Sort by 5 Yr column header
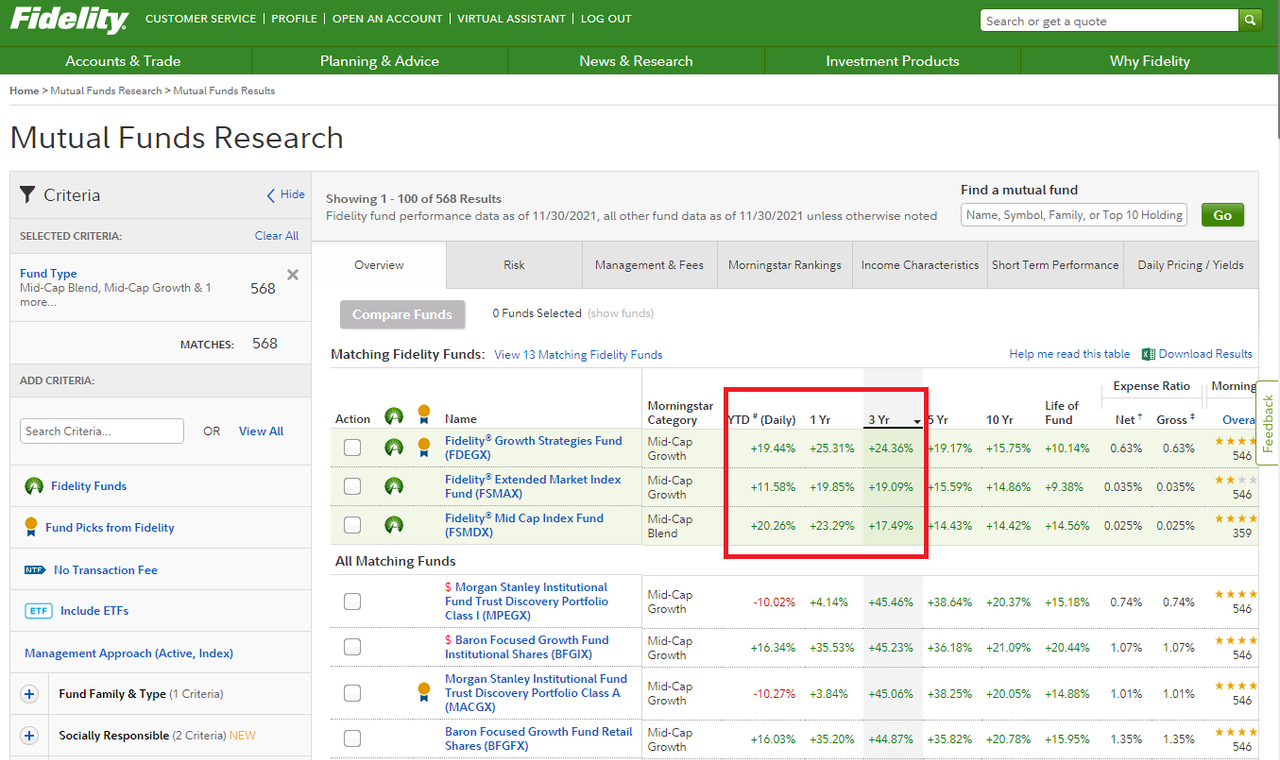The image size is (1280, 760). point(938,420)
